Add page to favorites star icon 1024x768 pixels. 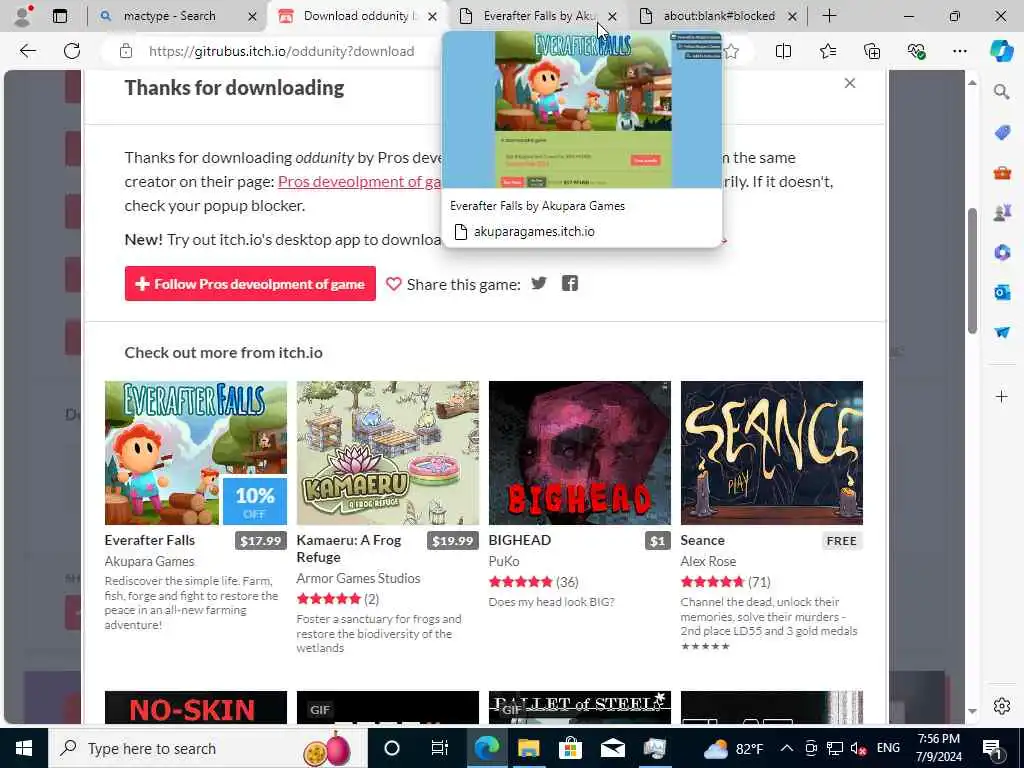click(x=731, y=51)
